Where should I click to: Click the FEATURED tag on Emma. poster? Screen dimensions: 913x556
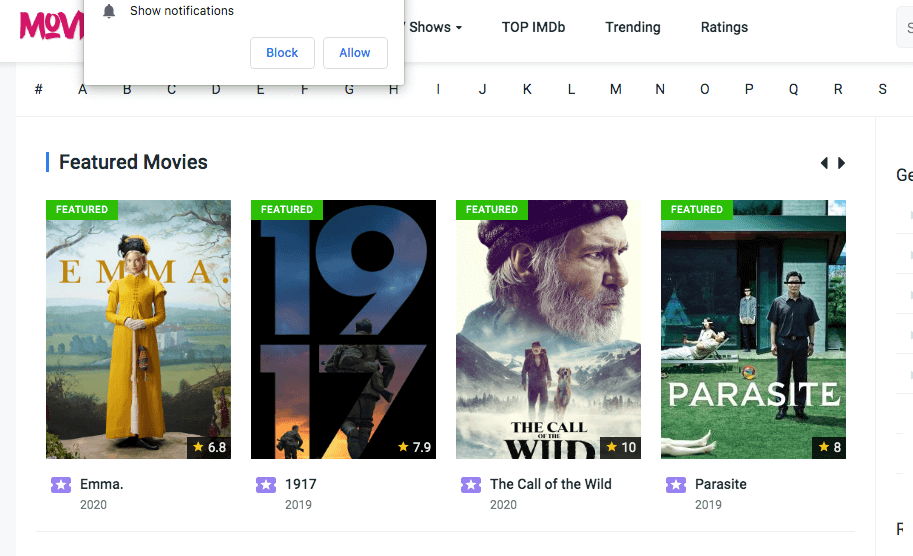click(x=82, y=210)
